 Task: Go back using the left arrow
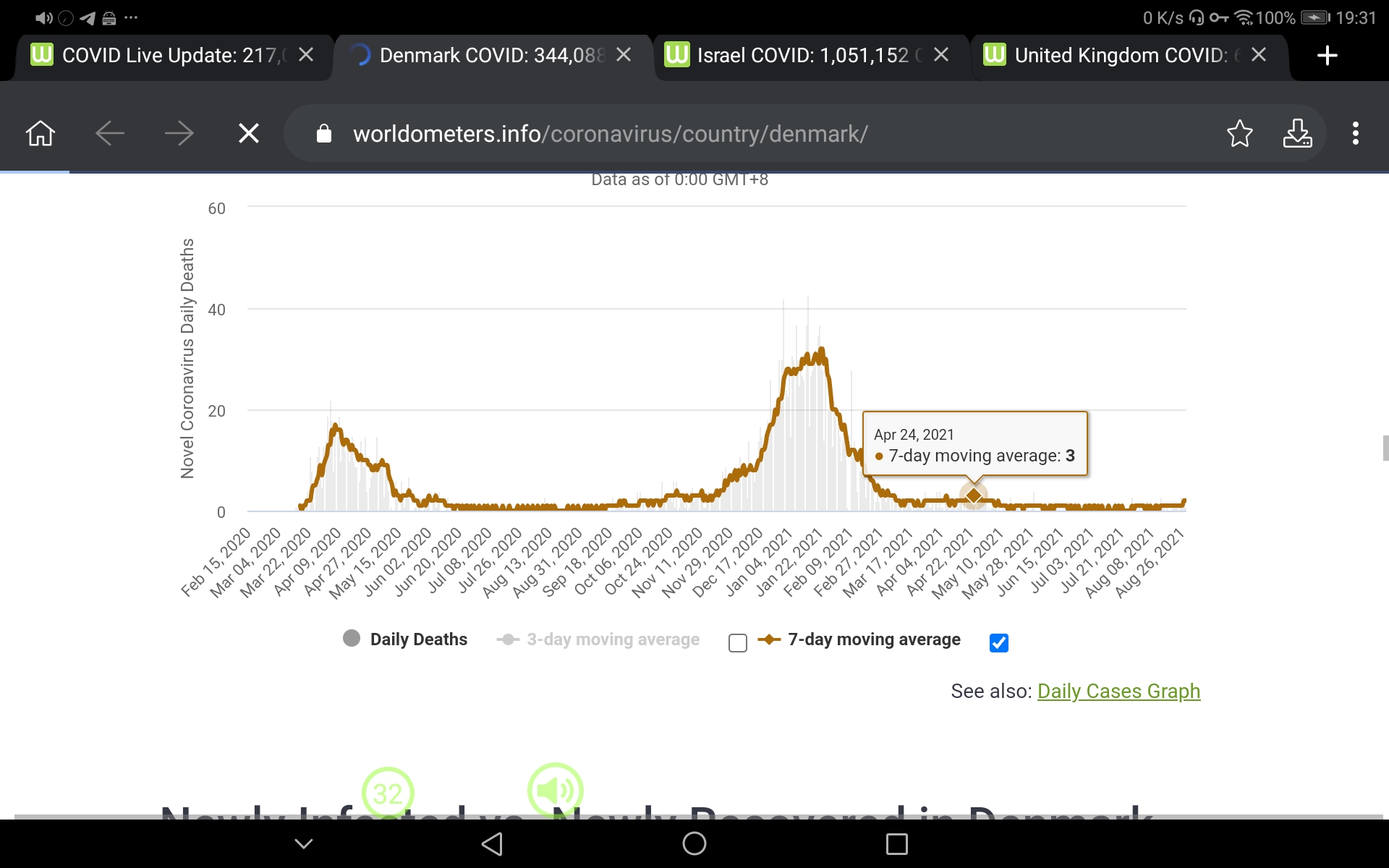(x=110, y=133)
